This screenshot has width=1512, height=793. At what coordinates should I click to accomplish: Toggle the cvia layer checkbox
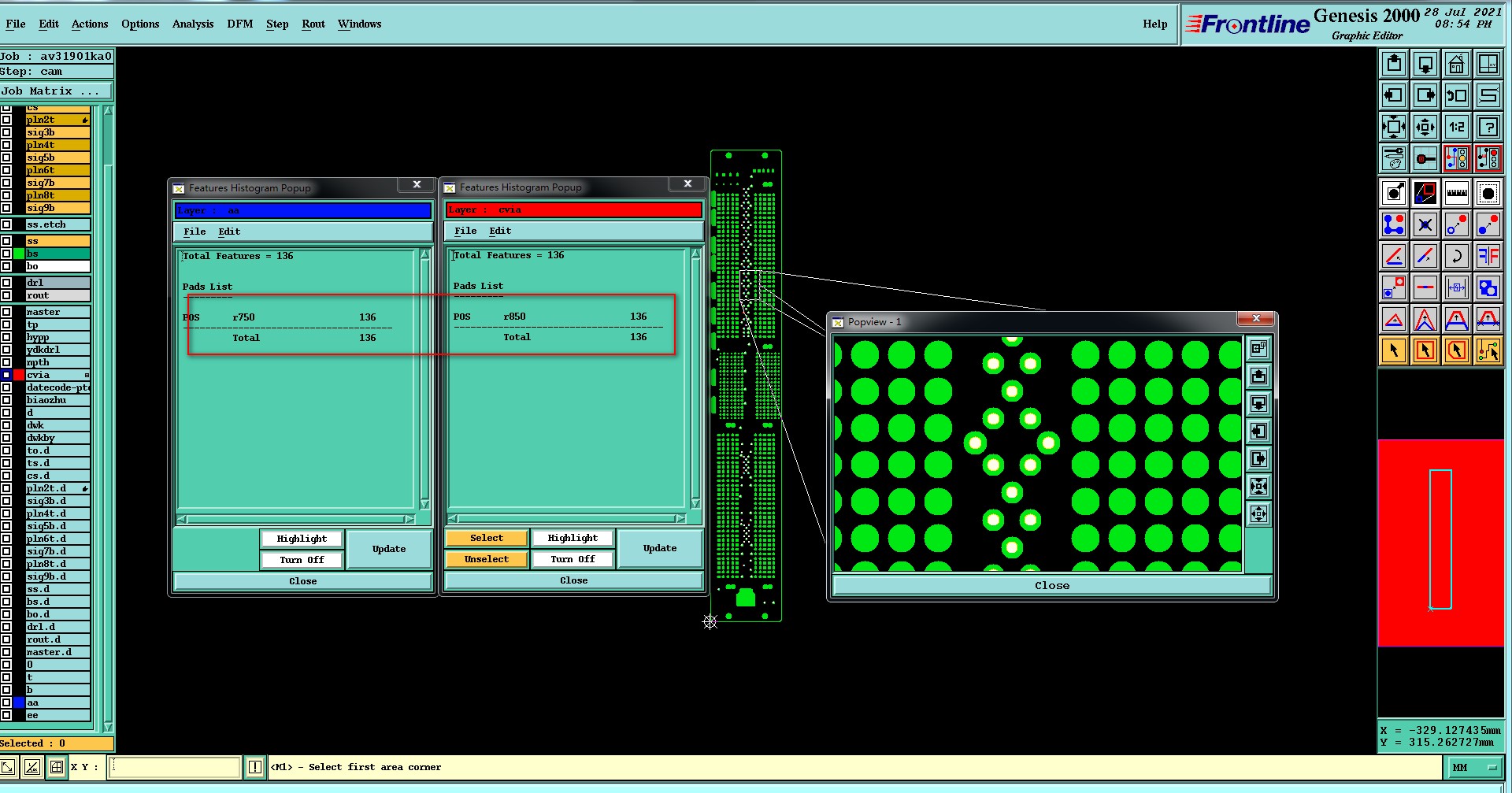(x=6, y=375)
